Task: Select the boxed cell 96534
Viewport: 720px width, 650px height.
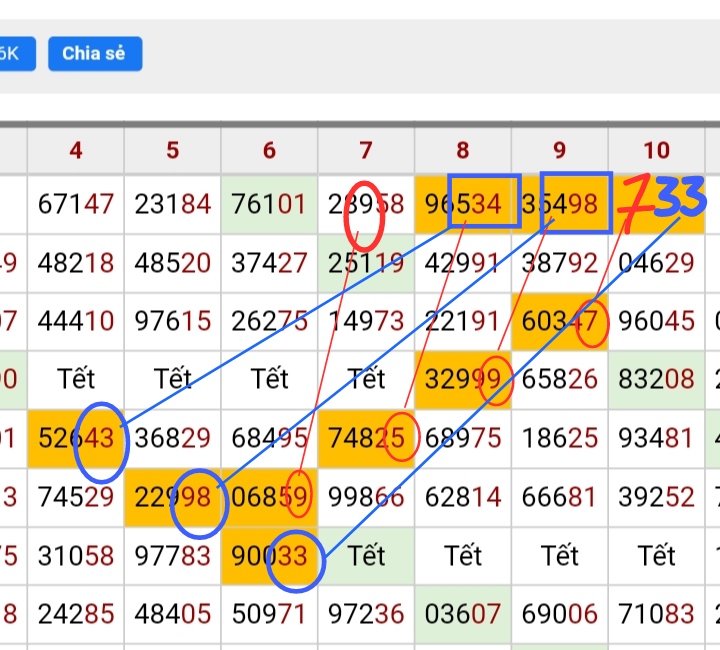Action: (463, 204)
